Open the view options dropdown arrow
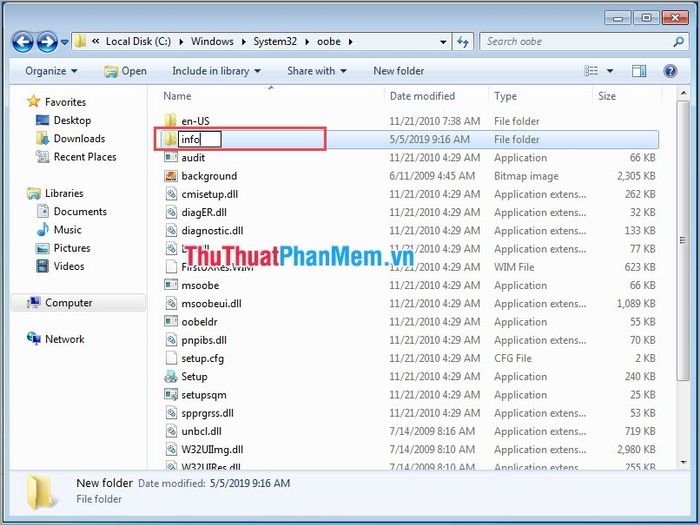This screenshot has width=700, height=525. coord(610,71)
